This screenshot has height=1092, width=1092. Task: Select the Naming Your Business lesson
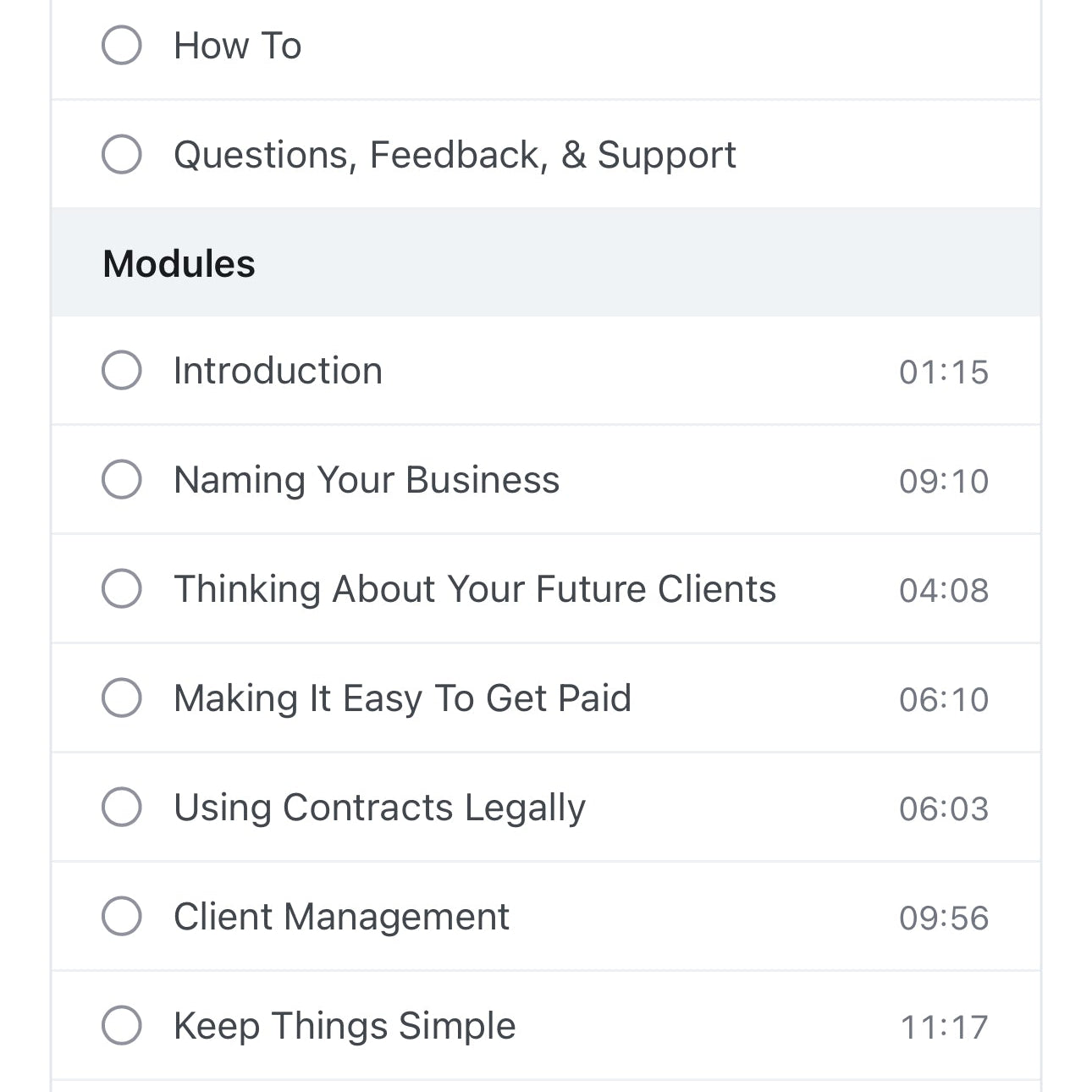click(366, 479)
